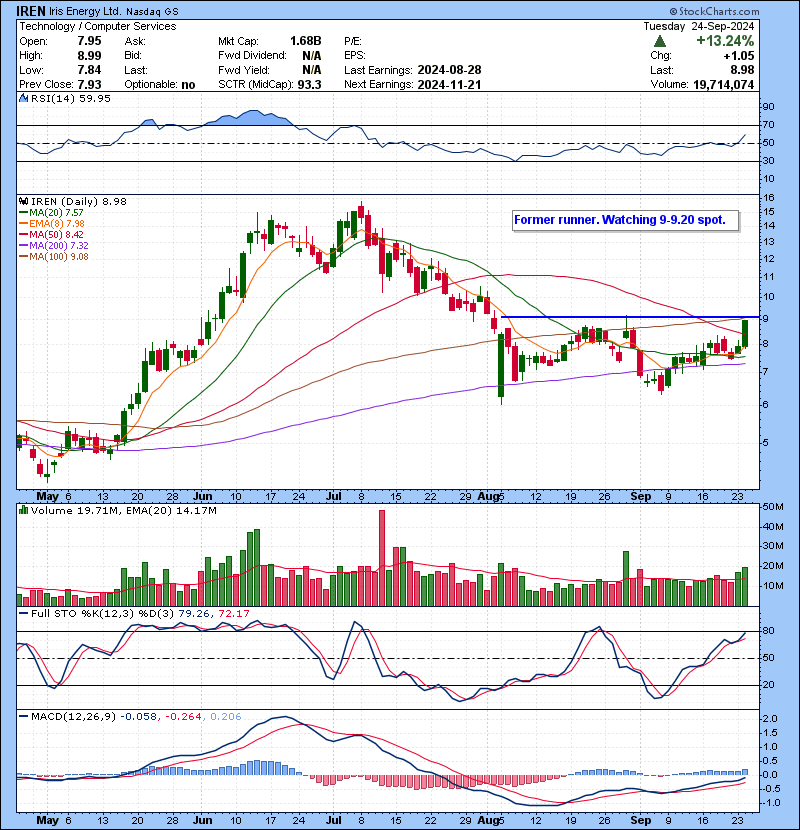Click the Nasdaq GS exchange label
The width and height of the screenshot is (800, 830).
[x=152, y=11]
